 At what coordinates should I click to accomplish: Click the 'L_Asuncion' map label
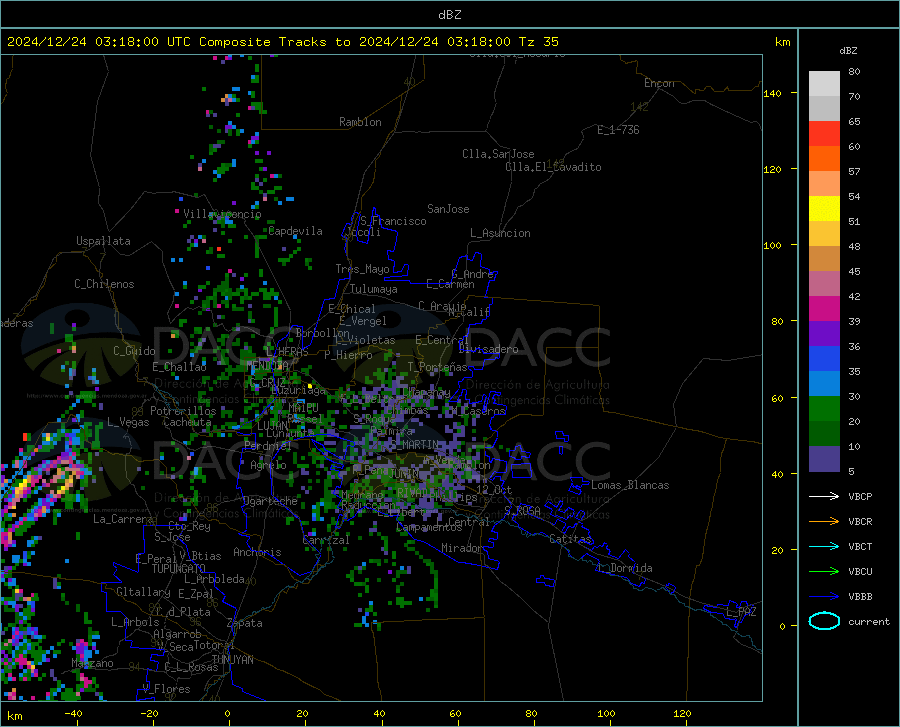[x=500, y=233]
